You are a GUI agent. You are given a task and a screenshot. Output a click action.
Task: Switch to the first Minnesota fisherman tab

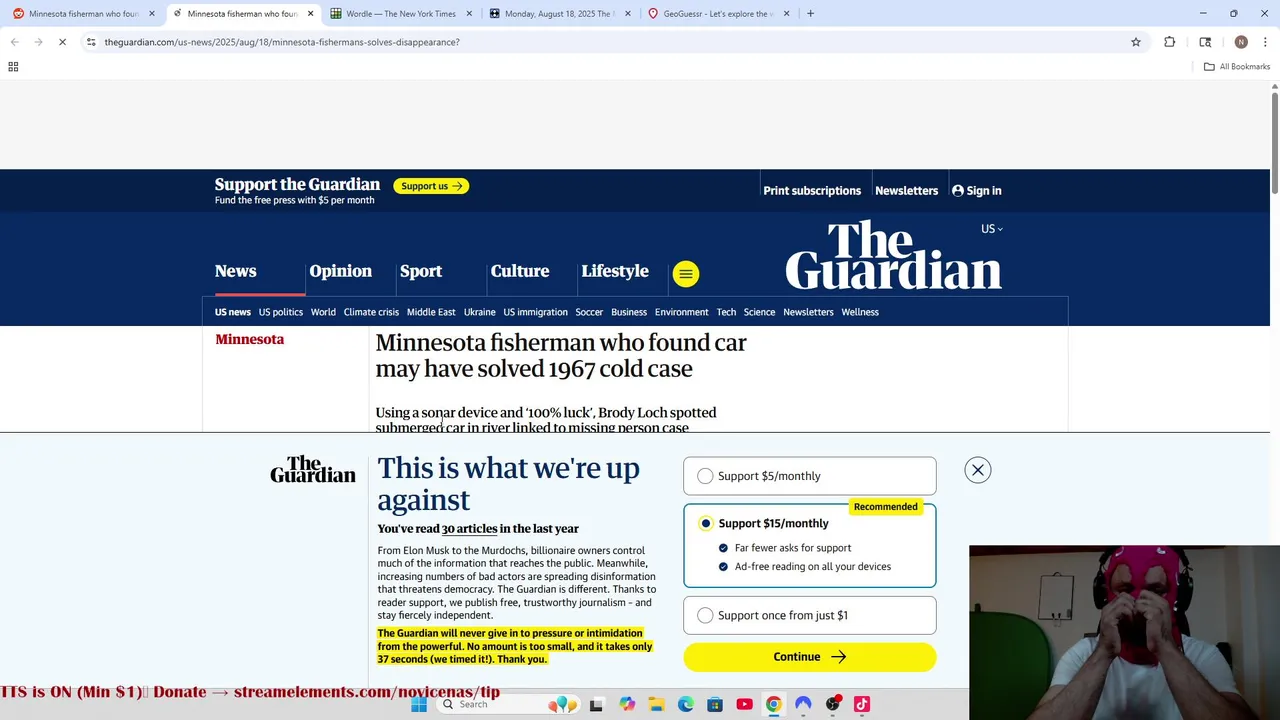[x=83, y=14]
